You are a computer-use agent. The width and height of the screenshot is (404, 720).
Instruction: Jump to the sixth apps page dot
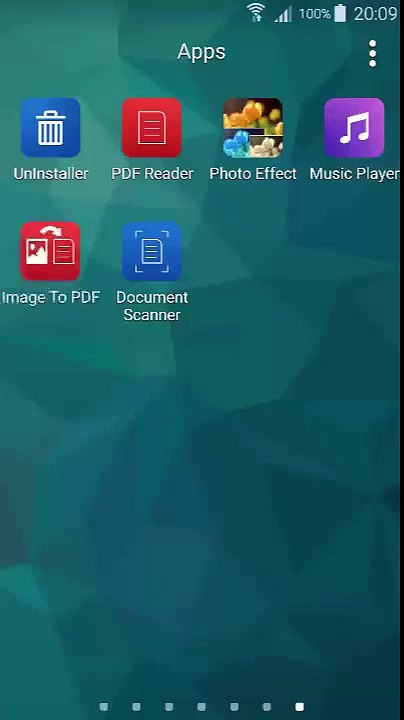[x=267, y=706]
